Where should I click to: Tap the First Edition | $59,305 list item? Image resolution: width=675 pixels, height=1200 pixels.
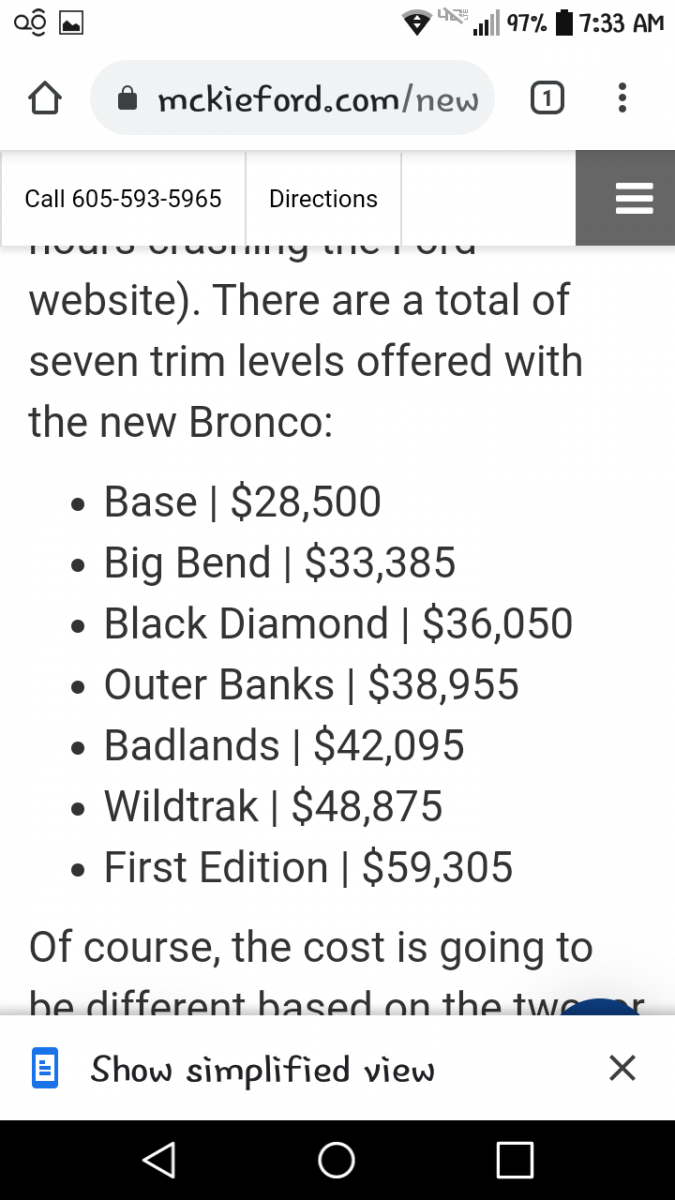[x=308, y=867]
